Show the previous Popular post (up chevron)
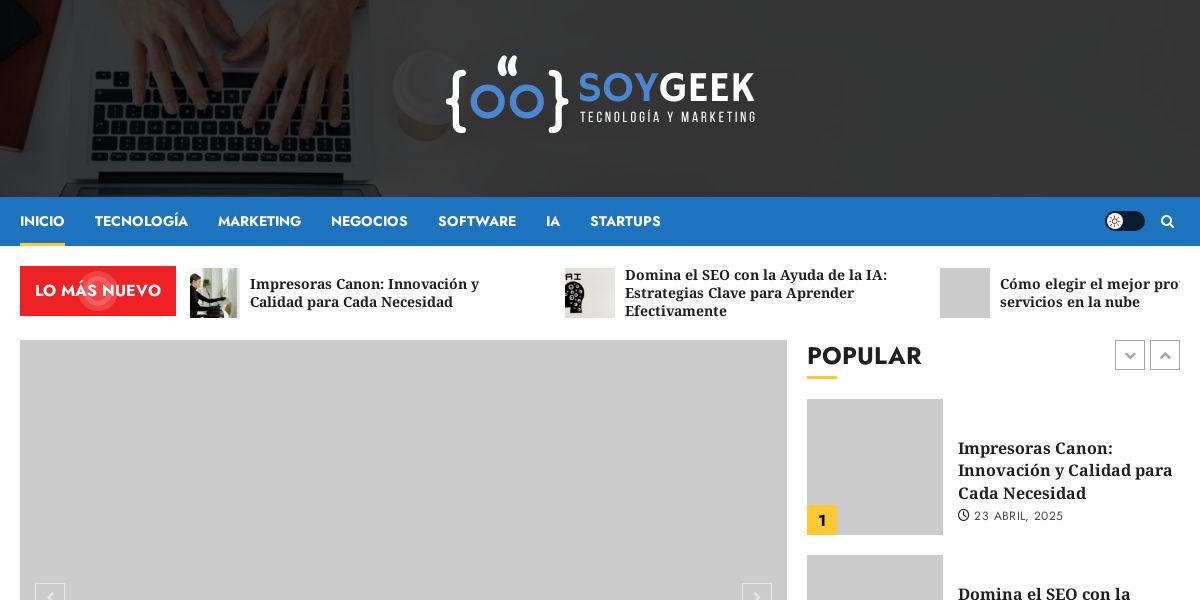This screenshot has height=600, width=1200. pos(1165,355)
